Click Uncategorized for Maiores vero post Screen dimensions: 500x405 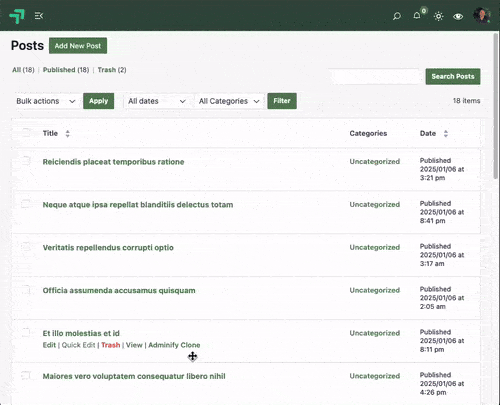coord(375,376)
